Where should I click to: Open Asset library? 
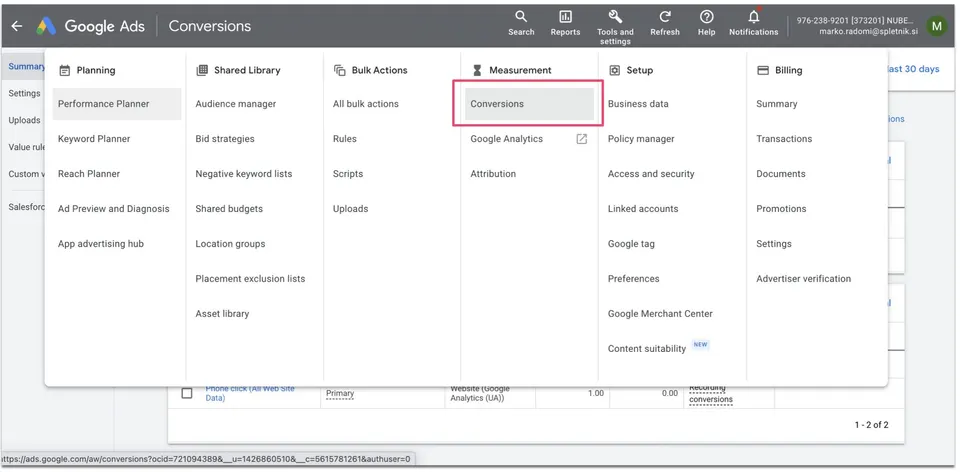click(222, 313)
